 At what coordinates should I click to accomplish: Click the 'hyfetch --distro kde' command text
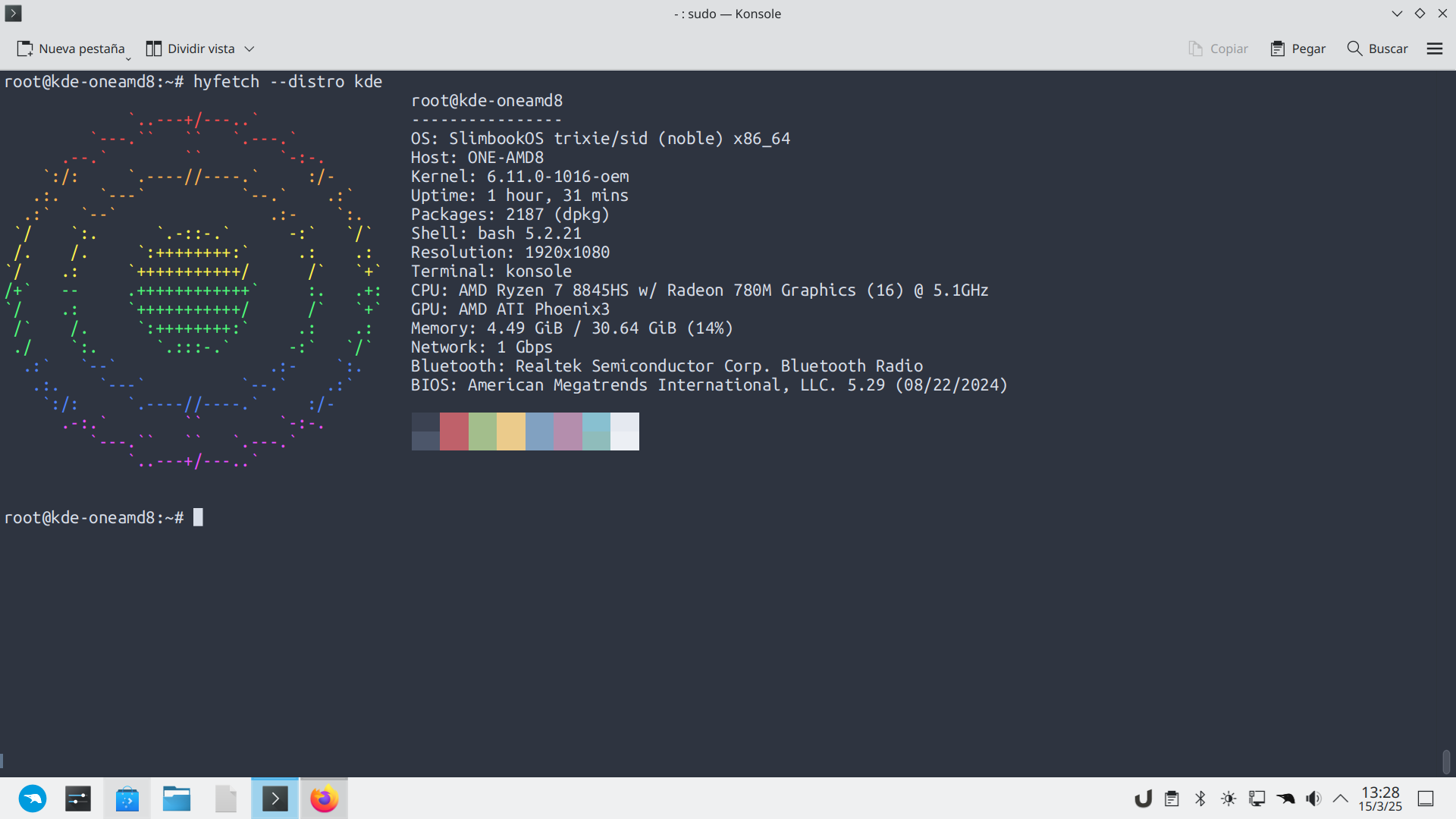287,82
